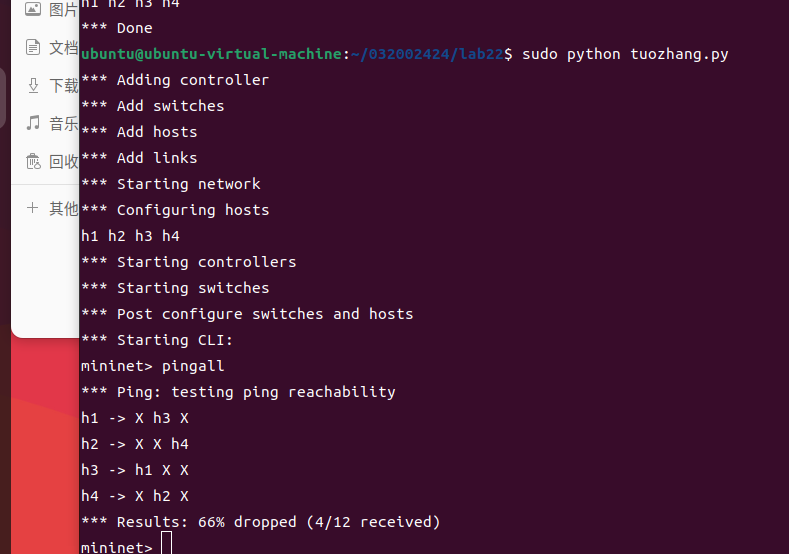Image resolution: width=789 pixels, height=554 pixels.
Task: Click the red desktop wallpaper below file window
Action: 45,443
